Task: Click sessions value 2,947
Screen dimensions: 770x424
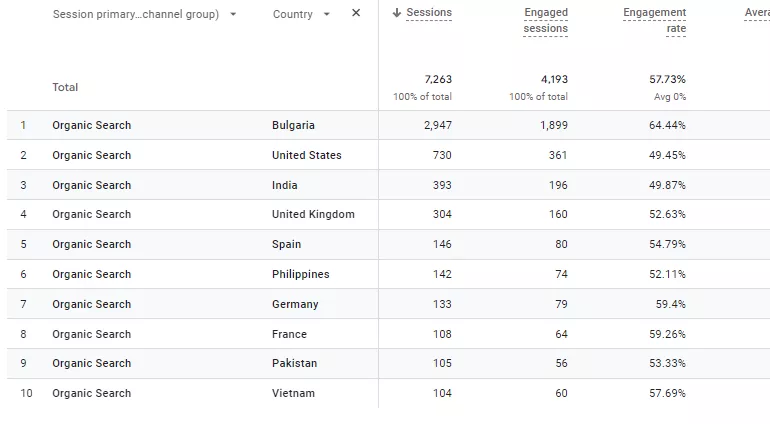Action: (438, 125)
